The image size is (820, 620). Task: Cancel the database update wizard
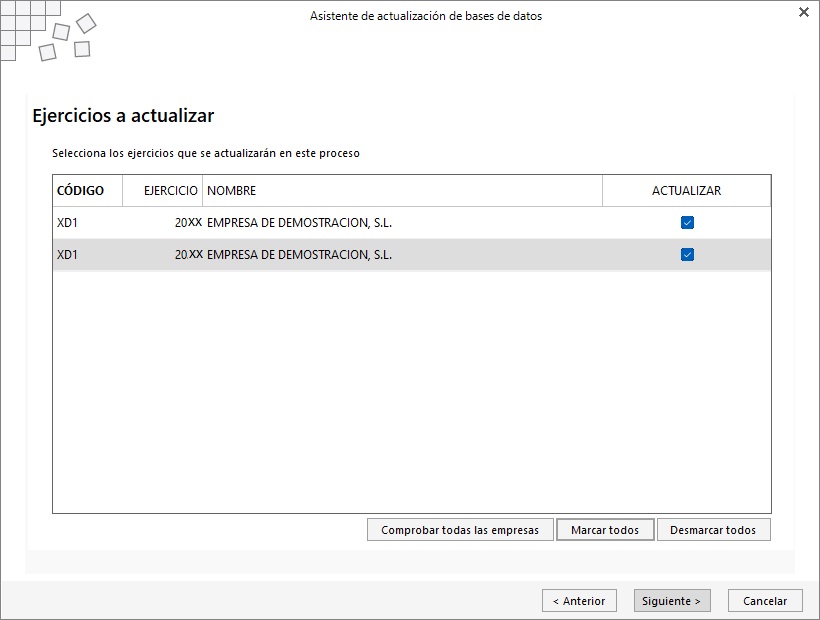coord(765,601)
